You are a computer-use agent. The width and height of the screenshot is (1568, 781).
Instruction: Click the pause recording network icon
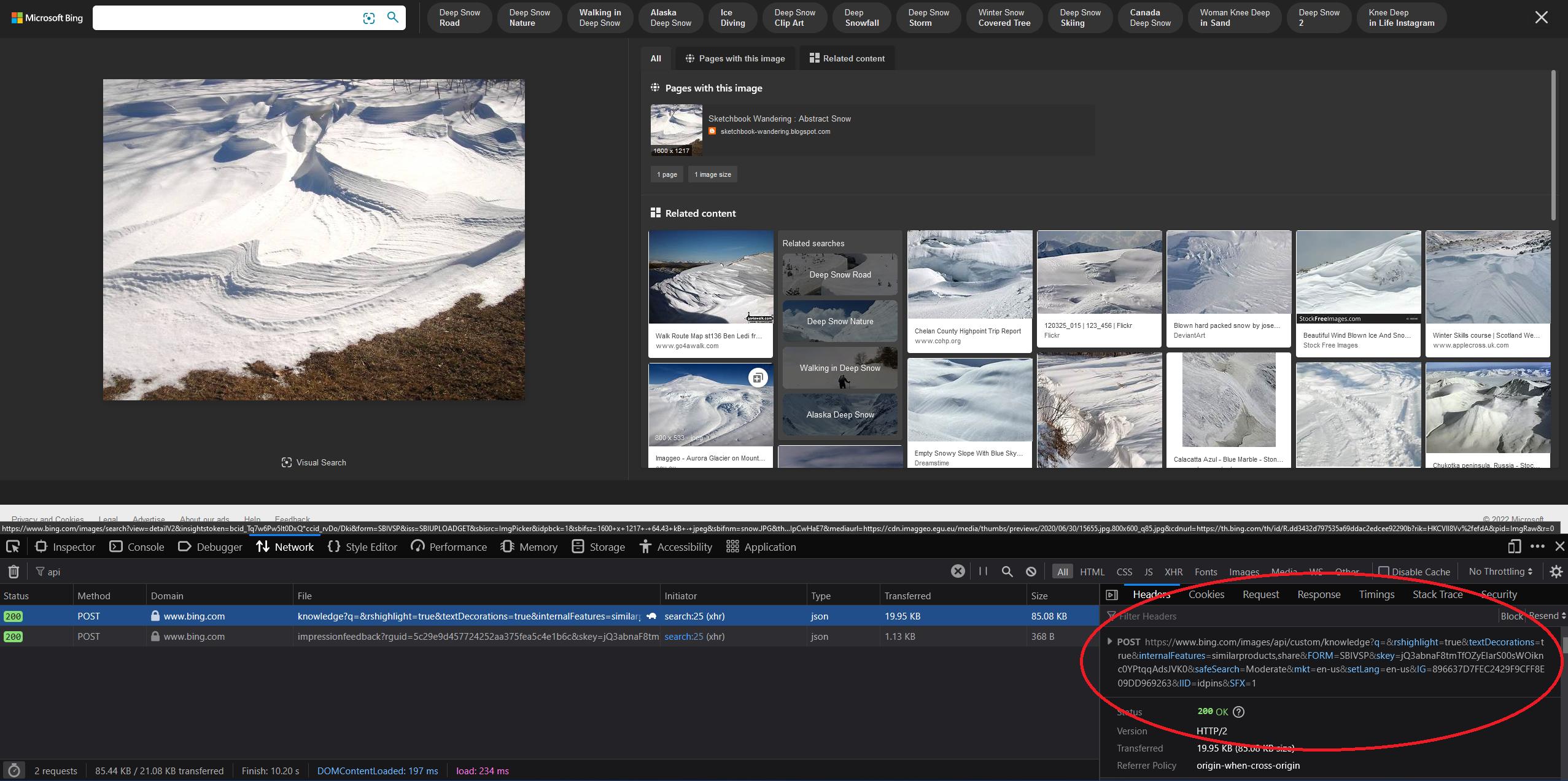[983, 572]
